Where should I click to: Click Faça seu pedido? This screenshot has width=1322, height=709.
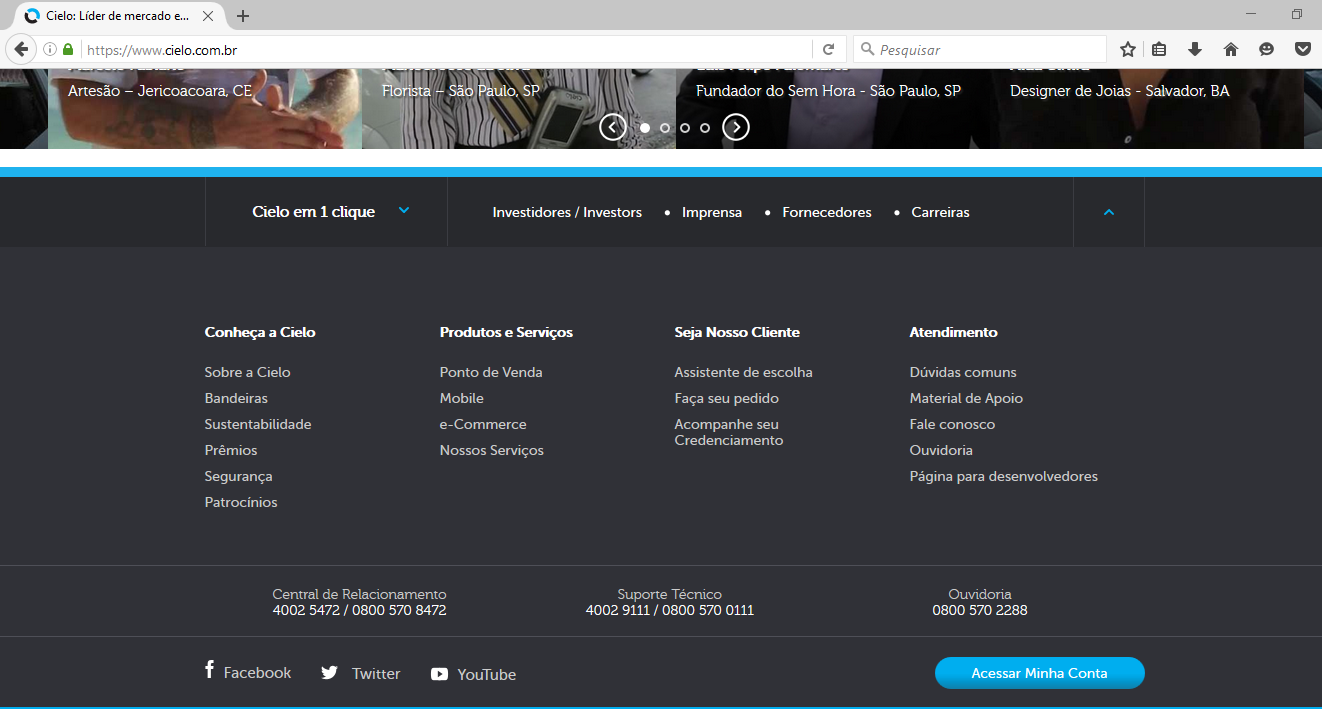(x=726, y=398)
